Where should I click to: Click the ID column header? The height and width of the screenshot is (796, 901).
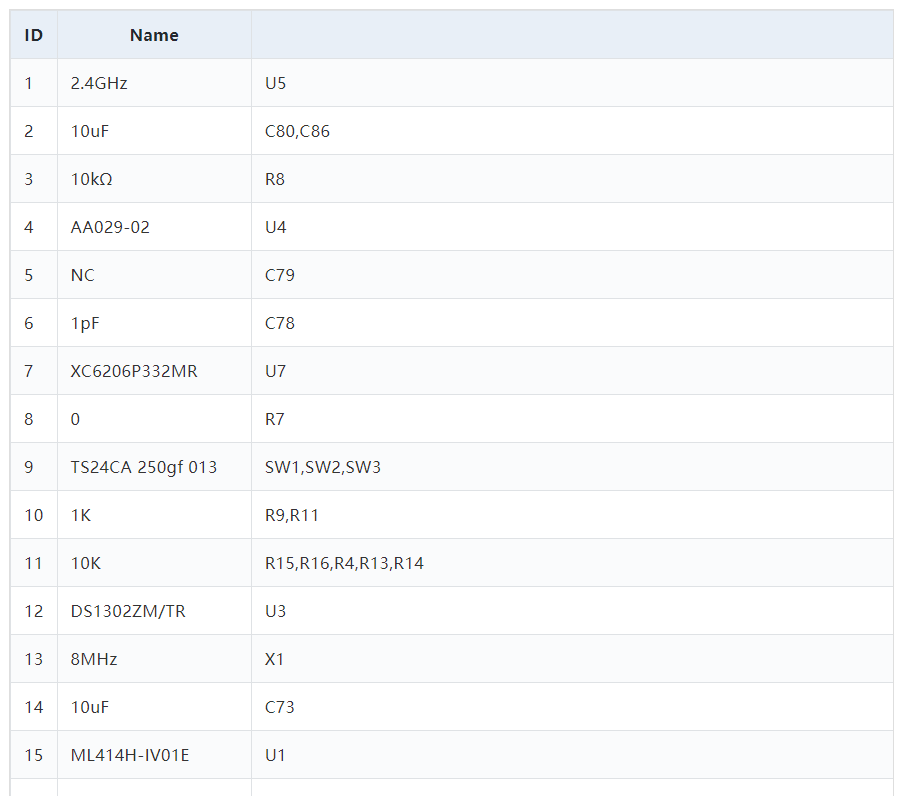tap(34, 35)
